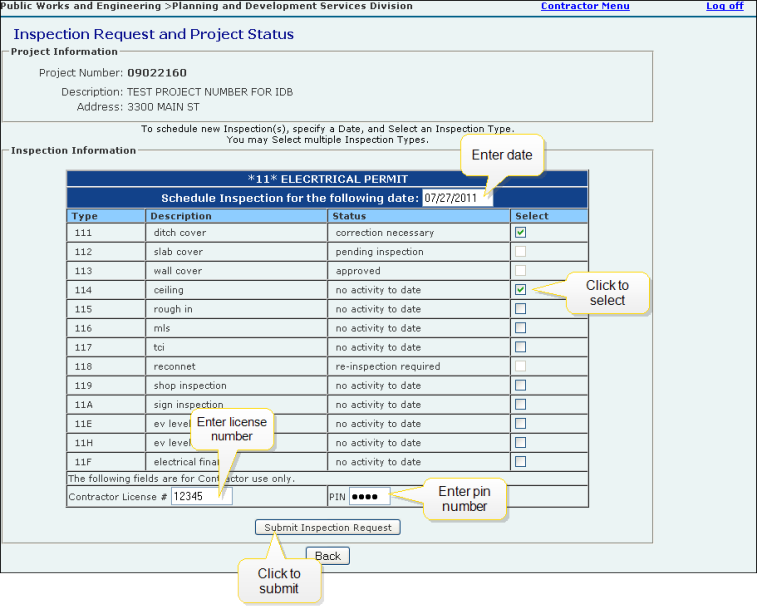The width and height of the screenshot is (757, 614).
Task: Open the Contractor Menu link
Action: (585, 6)
